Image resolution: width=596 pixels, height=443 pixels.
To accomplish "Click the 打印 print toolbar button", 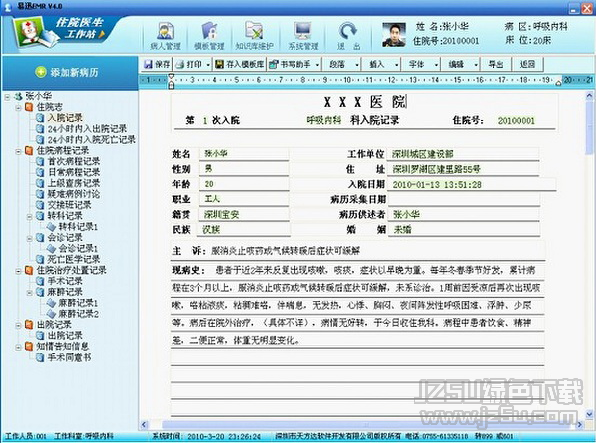I will click(x=189, y=64).
